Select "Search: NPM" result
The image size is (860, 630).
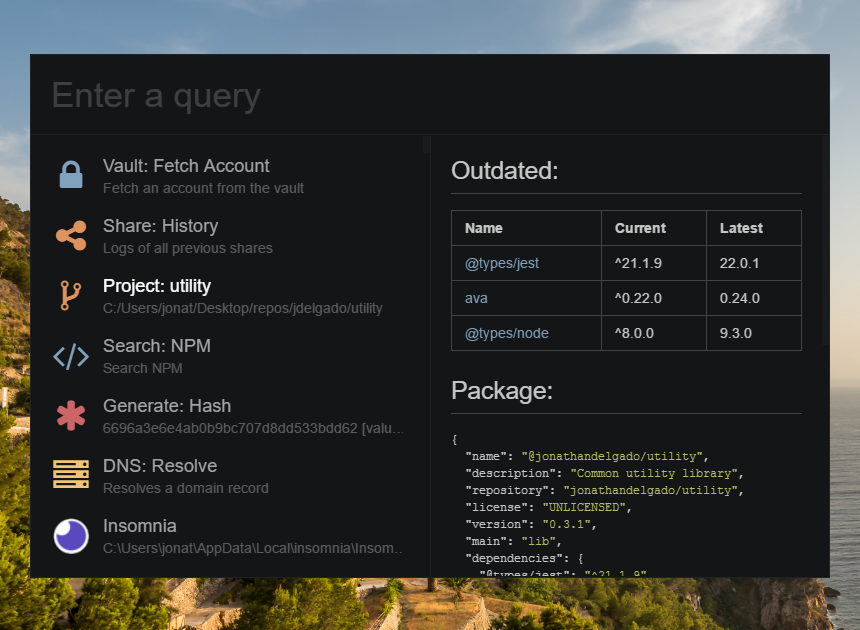point(230,356)
